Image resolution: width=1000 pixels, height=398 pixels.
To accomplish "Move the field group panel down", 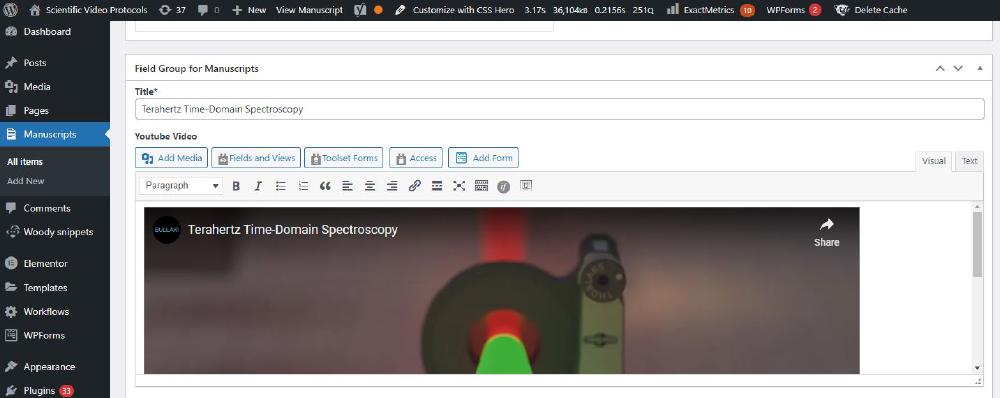I will (958, 68).
